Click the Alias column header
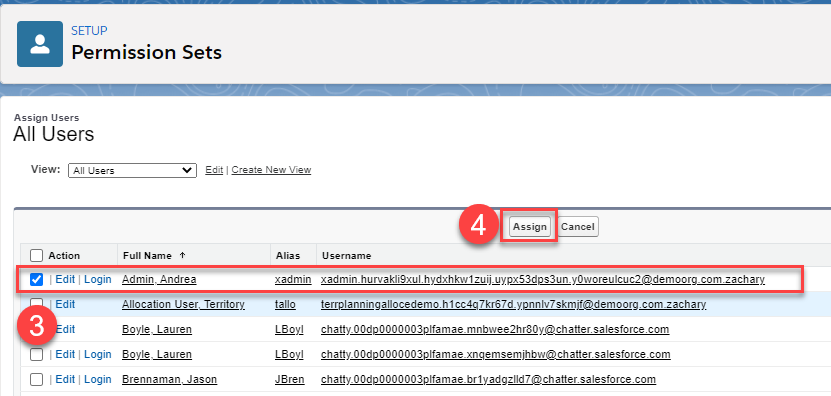831x396 pixels. point(288,256)
